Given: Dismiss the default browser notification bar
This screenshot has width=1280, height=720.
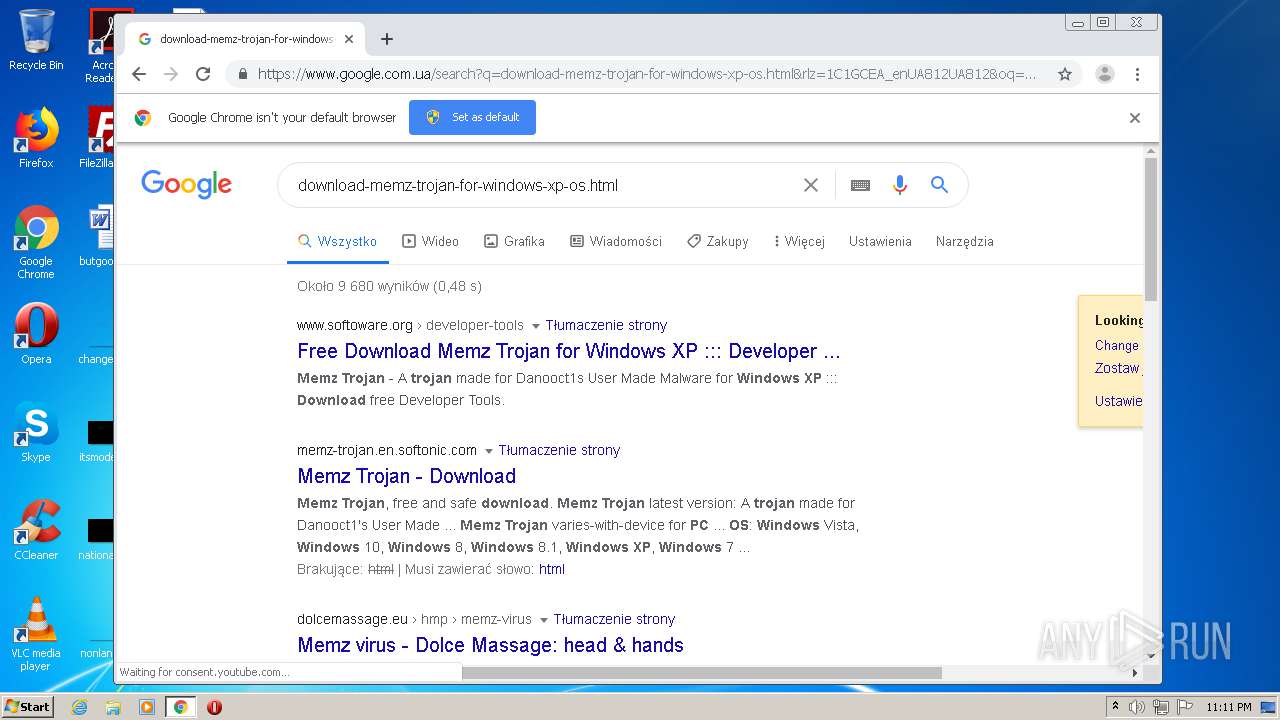Looking at the screenshot, I should 1135,118.
